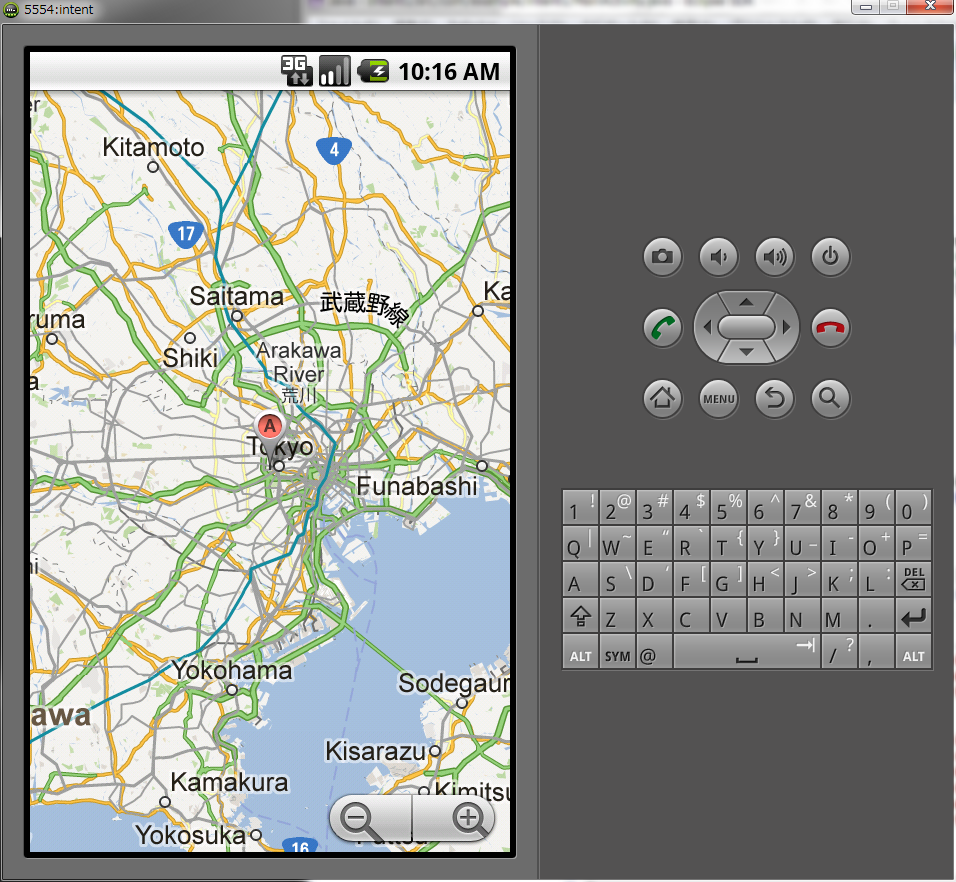Tap the emulator power button
This screenshot has width=956, height=882.
coord(830,256)
